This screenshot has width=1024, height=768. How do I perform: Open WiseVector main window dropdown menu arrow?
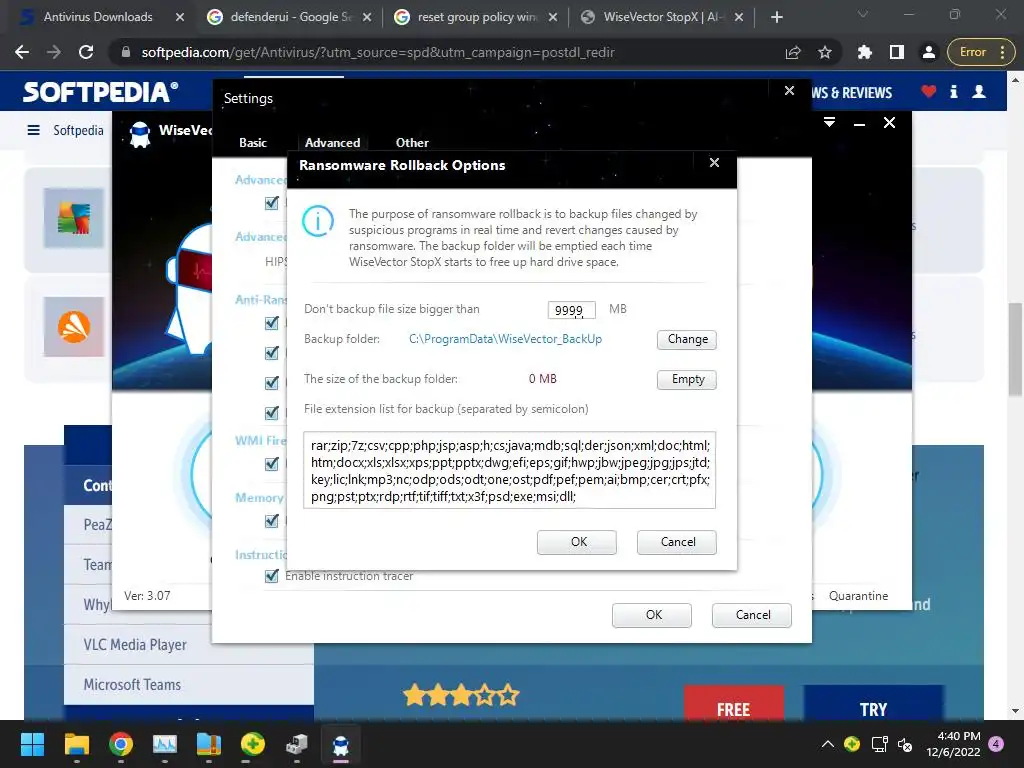[829, 122]
